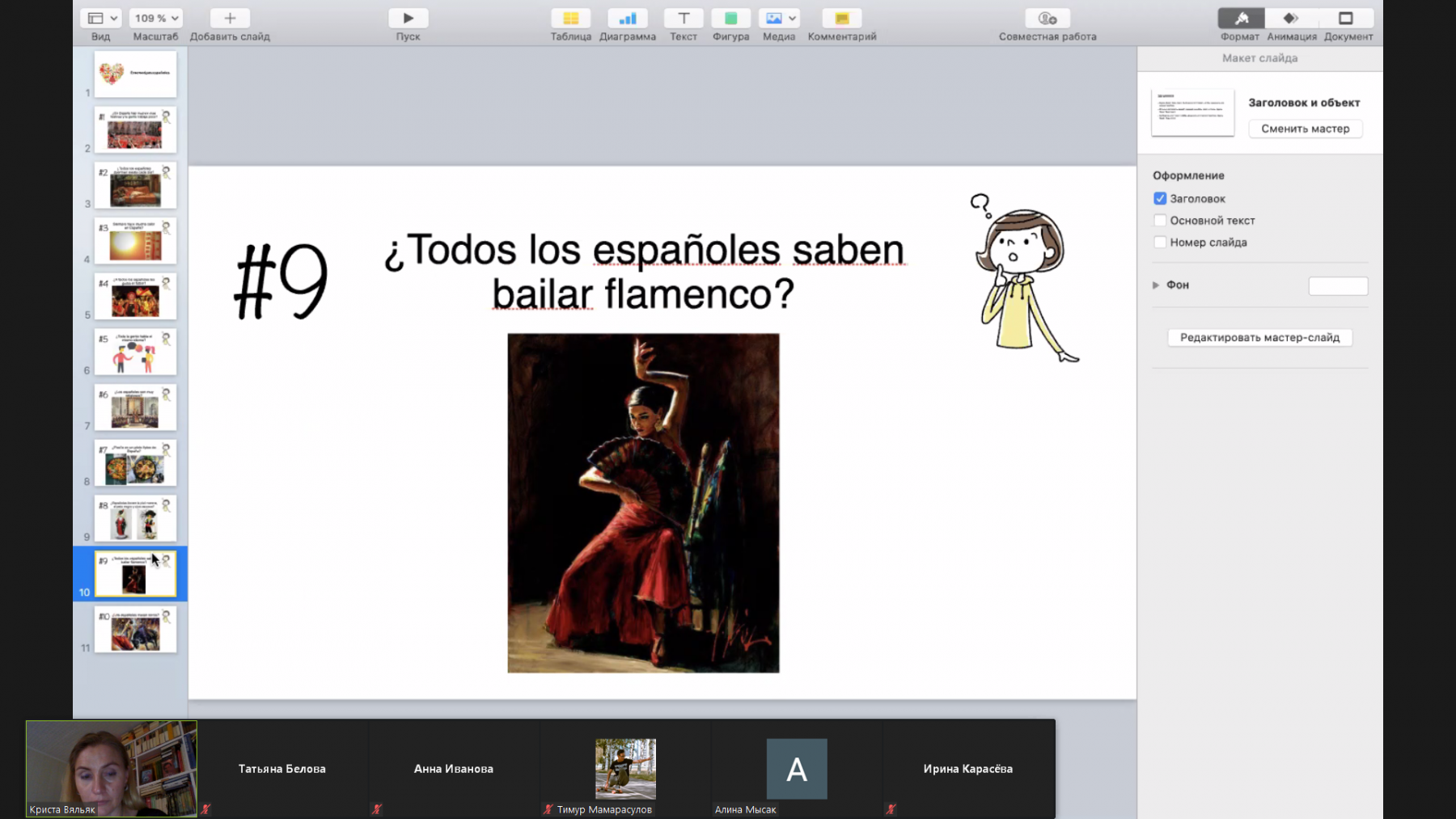Click Анна Иванова participant tile
This screenshot has width=1456, height=819.
(454, 769)
